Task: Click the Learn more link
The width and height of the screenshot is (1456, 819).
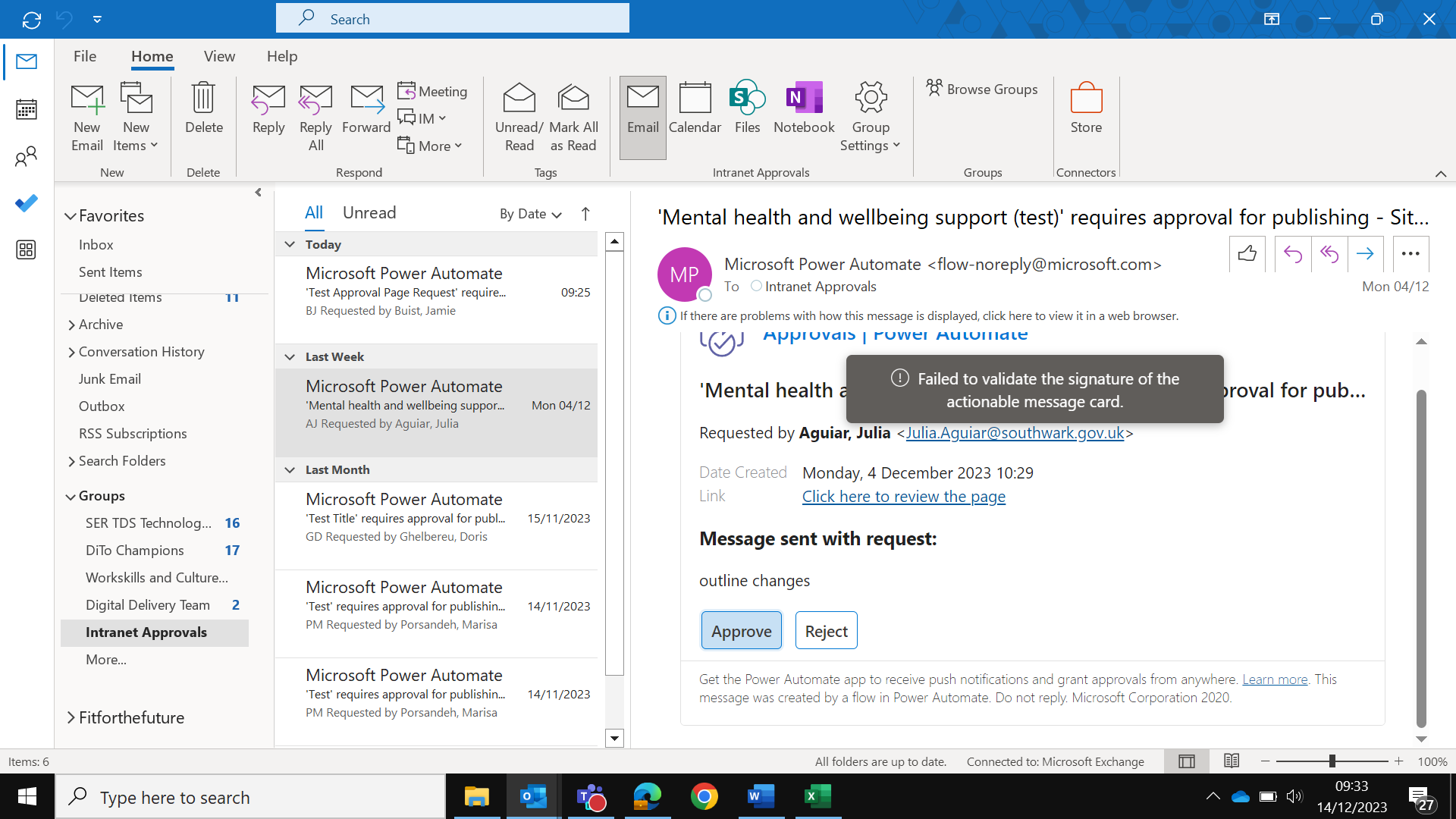Action: point(1275,679)
